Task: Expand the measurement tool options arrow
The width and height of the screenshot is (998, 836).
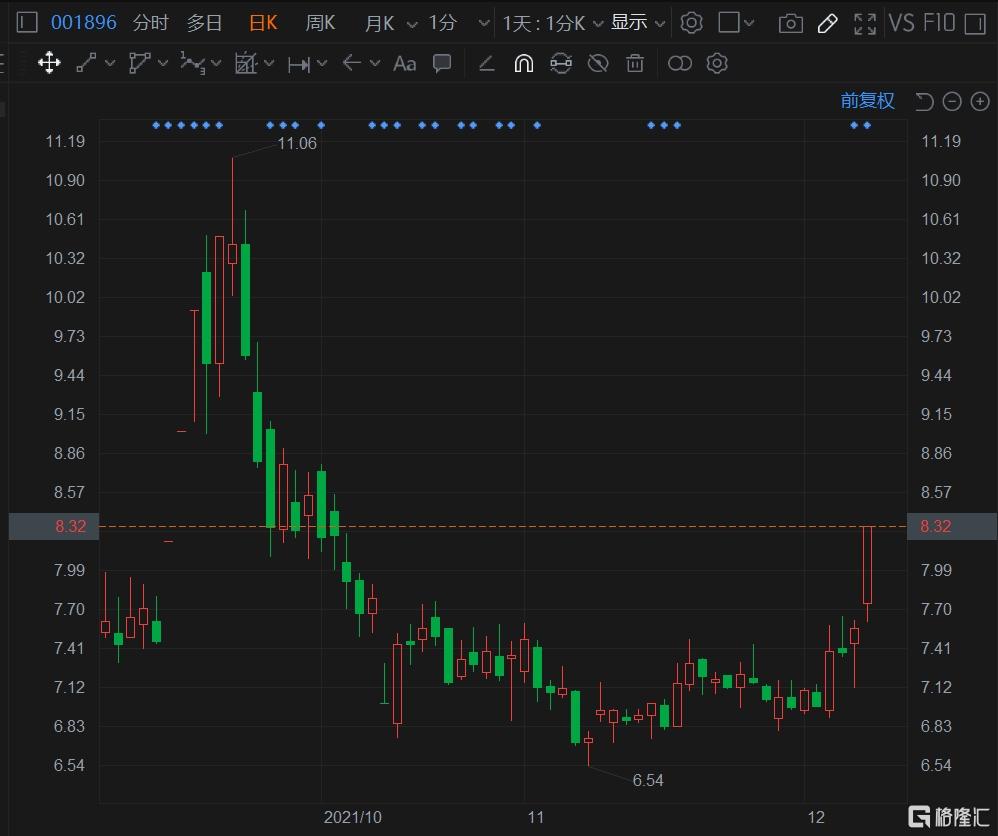Action: 322,63
